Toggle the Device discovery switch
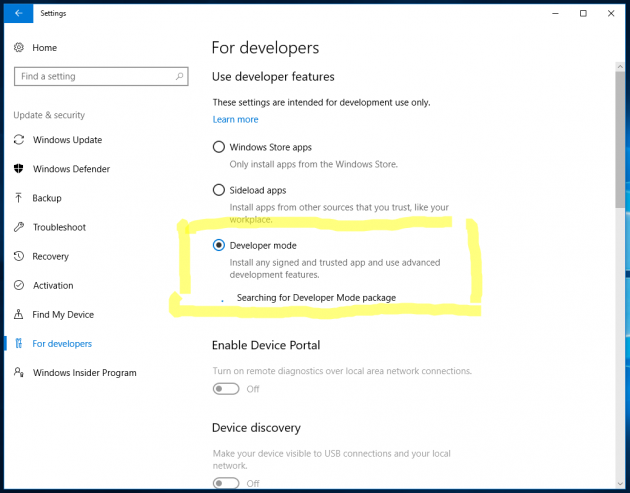Image resolution: width=630 pixels, height=493 pixels. (x=226, y=483)
